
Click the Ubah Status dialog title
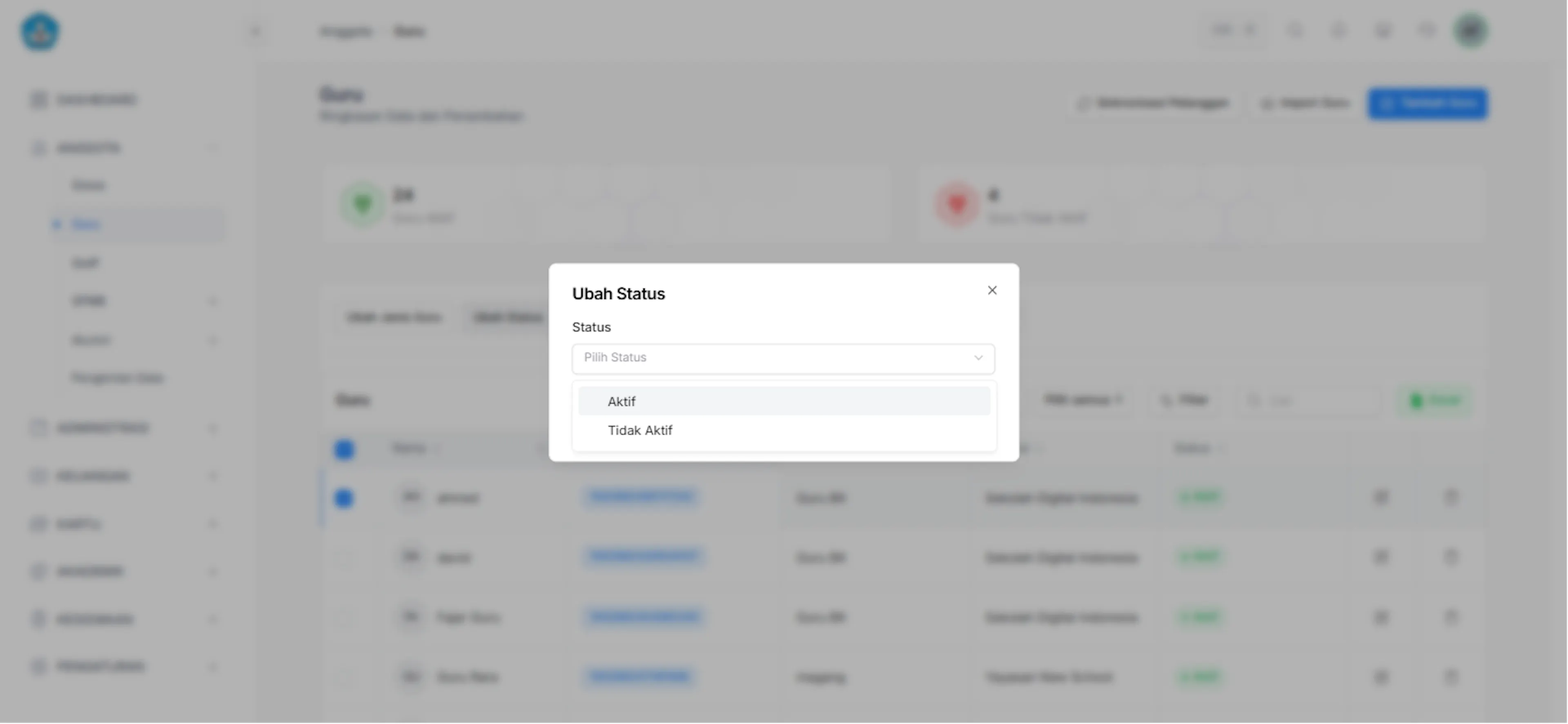(619, 294)
